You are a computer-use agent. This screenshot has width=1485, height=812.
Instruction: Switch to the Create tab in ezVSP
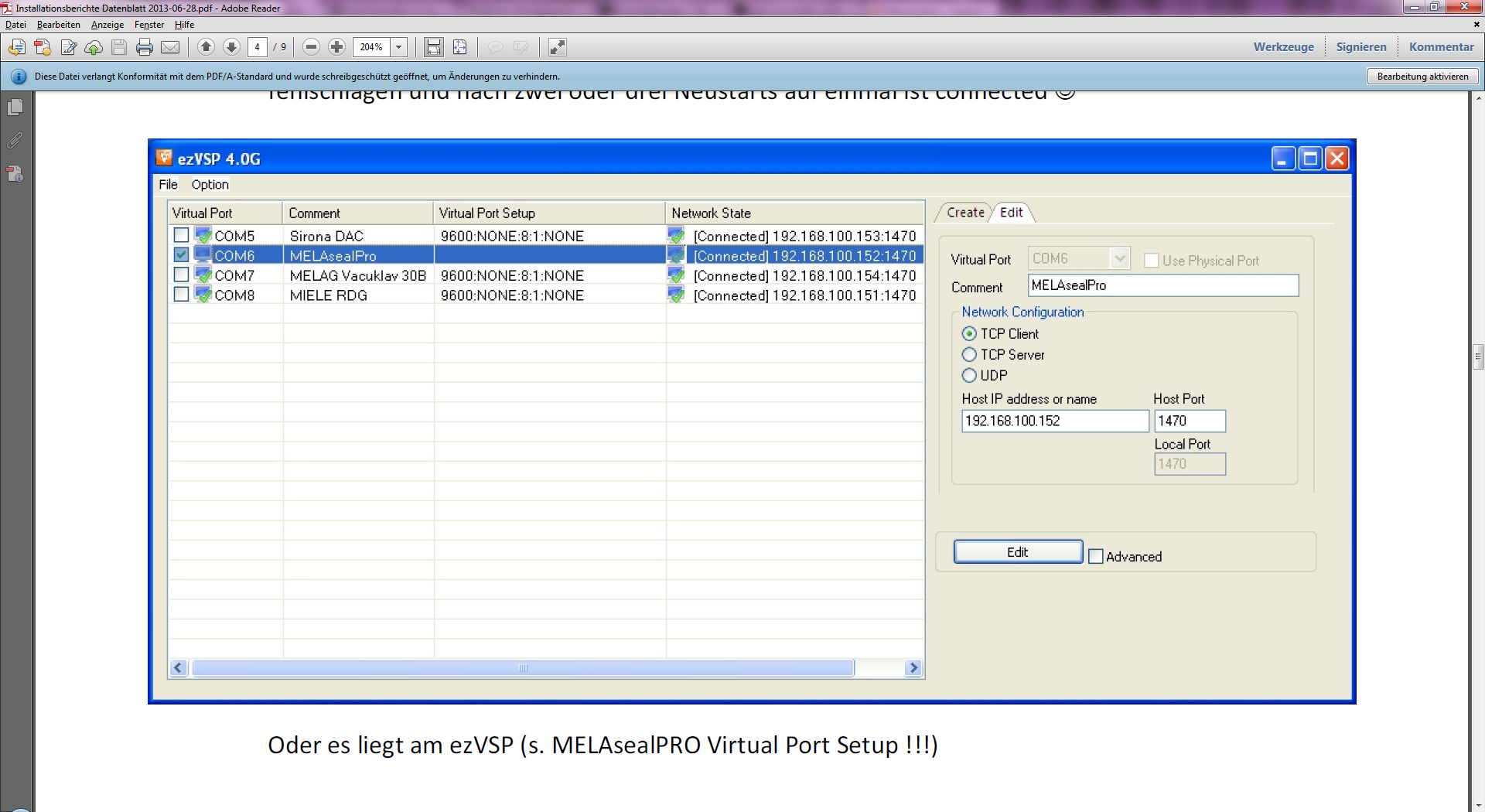(965, 212)
